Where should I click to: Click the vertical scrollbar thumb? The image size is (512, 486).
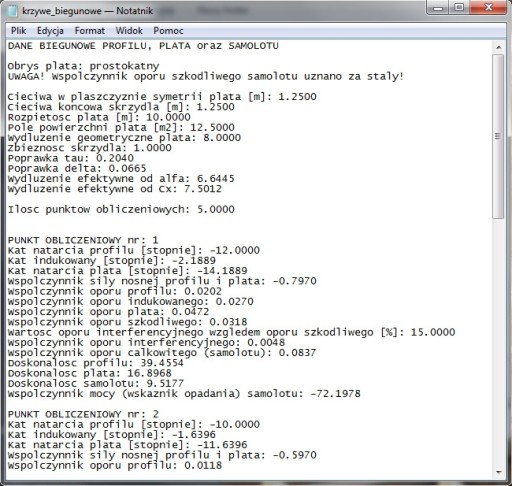(x=498, y=136)
